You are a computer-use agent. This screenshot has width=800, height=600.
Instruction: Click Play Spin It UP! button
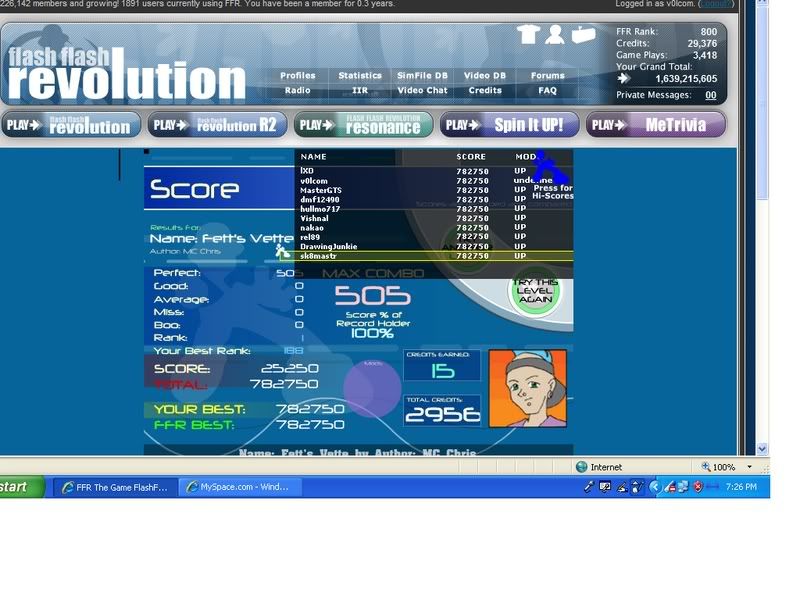pos(510,125)
